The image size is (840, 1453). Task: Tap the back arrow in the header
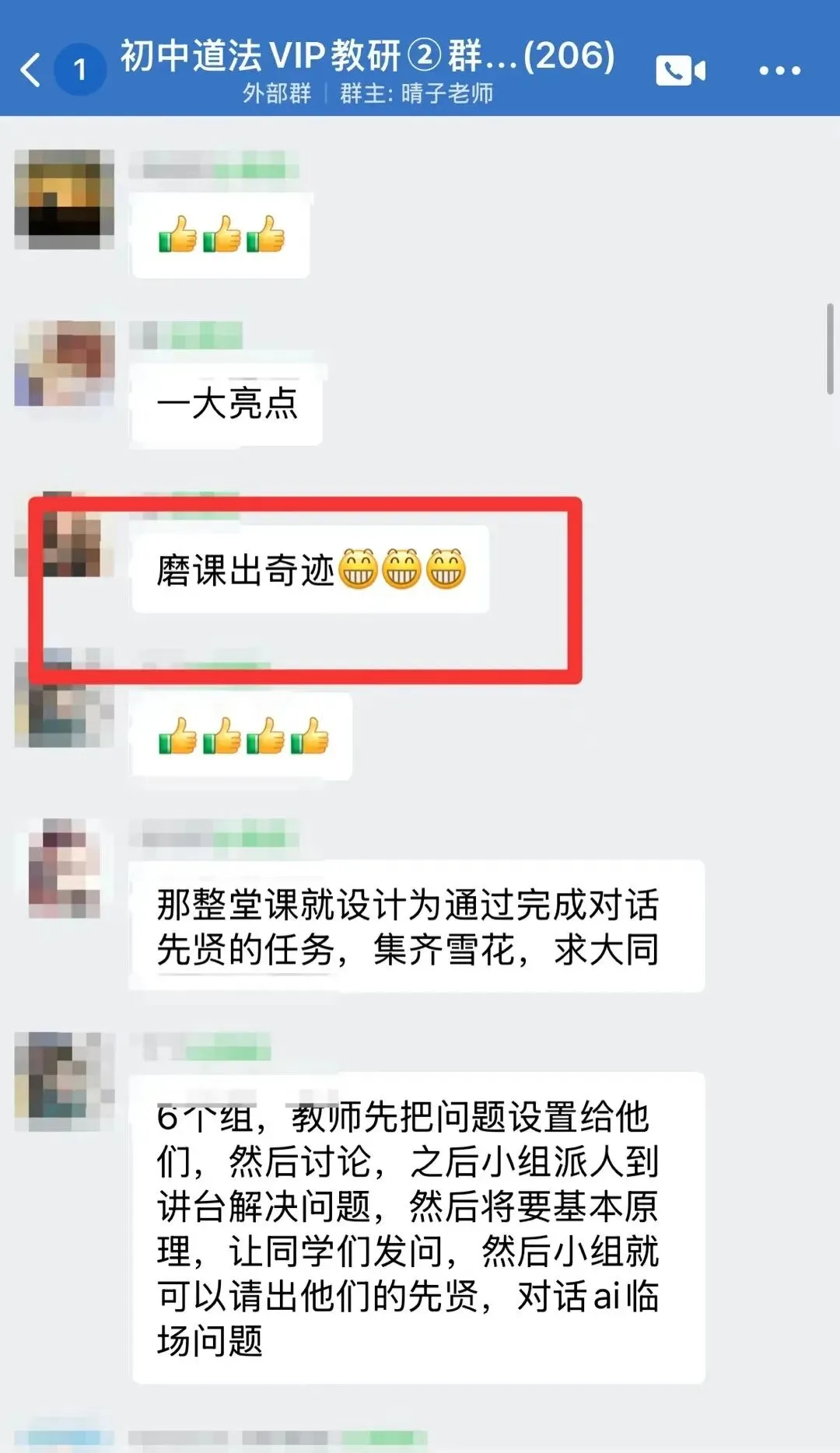pyautogui.click(x=30, y=70)
